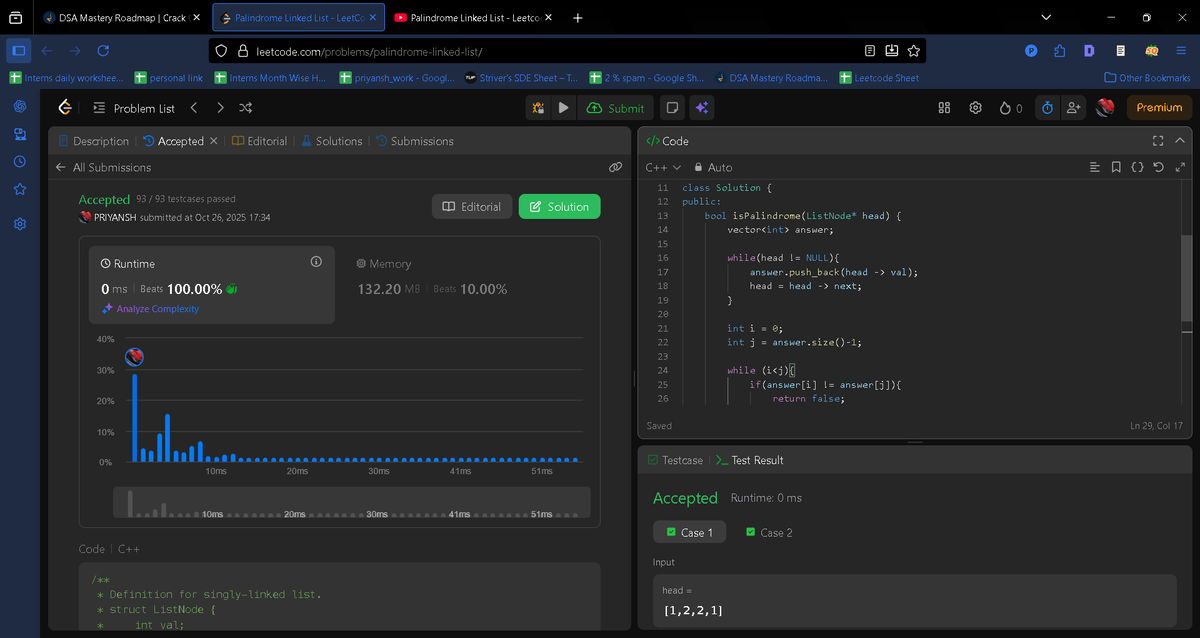Open the Problem List

(133, 108)
